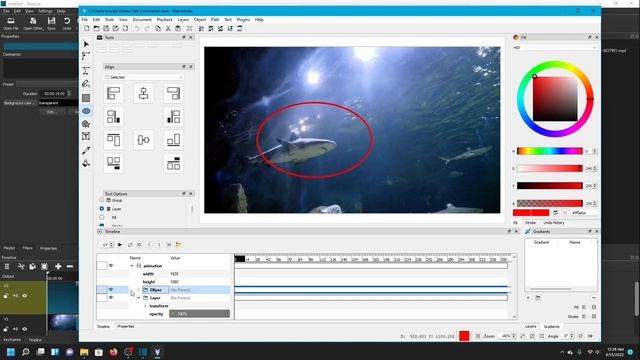Screen dimensions: 640x360
Task: Click the Save button in Shotcut toolbar
Action: pyautogui.click(x=51, y=23)
